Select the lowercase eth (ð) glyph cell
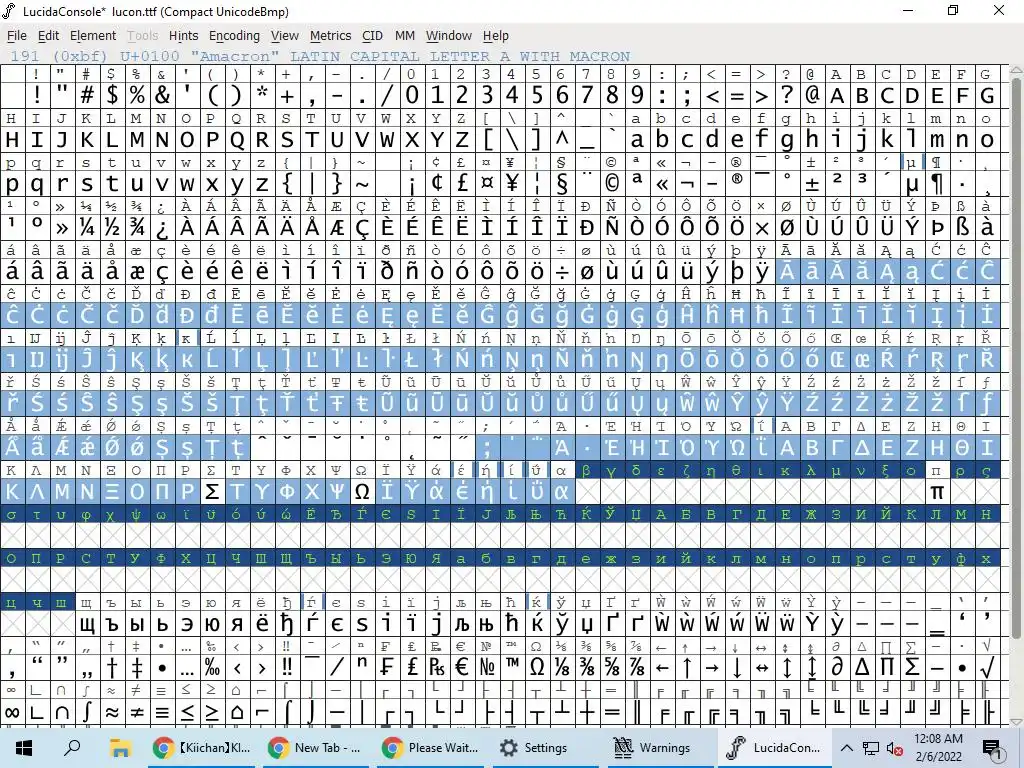Image resolution: width=1024 pixels, height=768 pixels. tap(387, 271)
